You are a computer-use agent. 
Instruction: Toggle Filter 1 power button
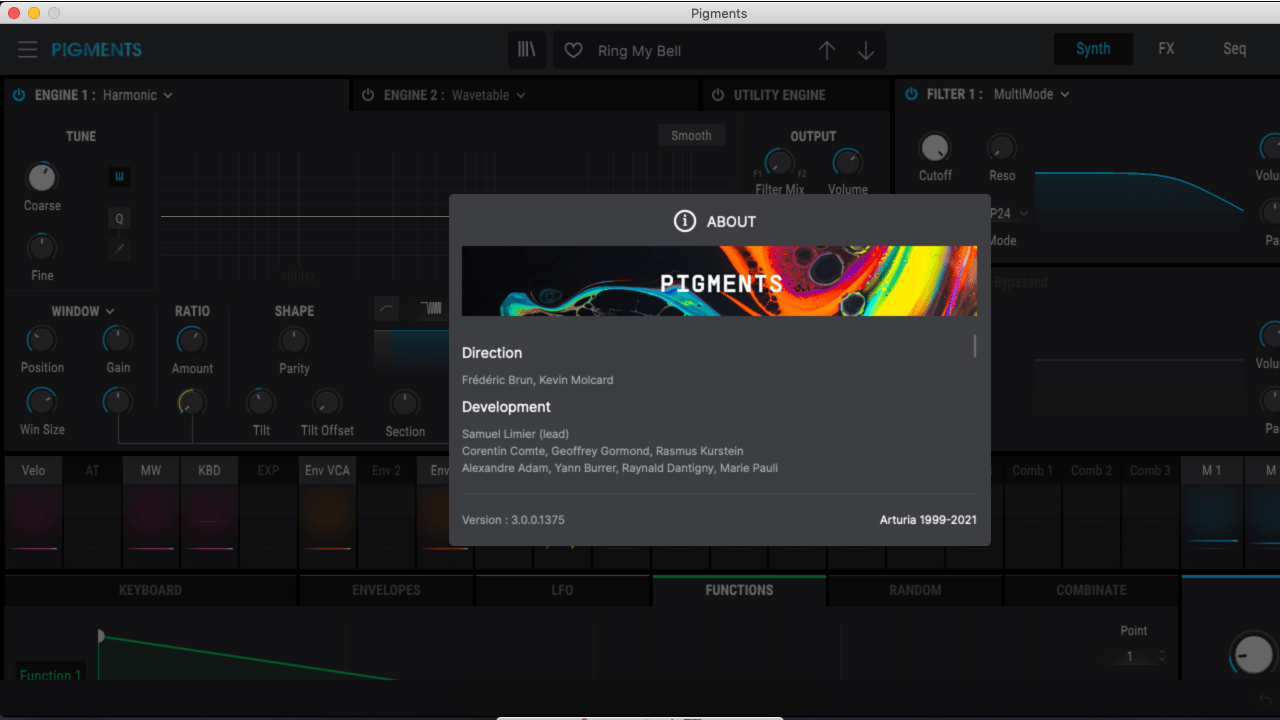point(911,94)
